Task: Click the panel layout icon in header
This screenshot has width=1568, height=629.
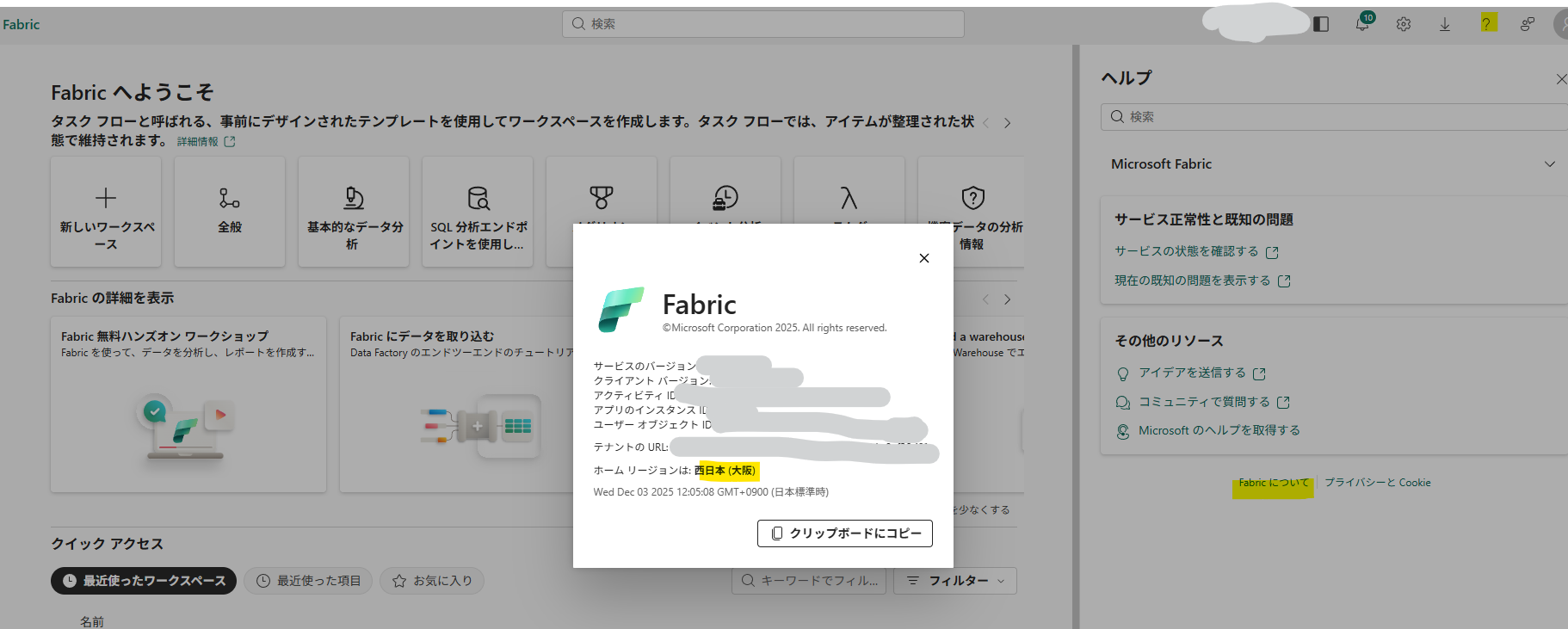Action: [x=1321, y=24]
